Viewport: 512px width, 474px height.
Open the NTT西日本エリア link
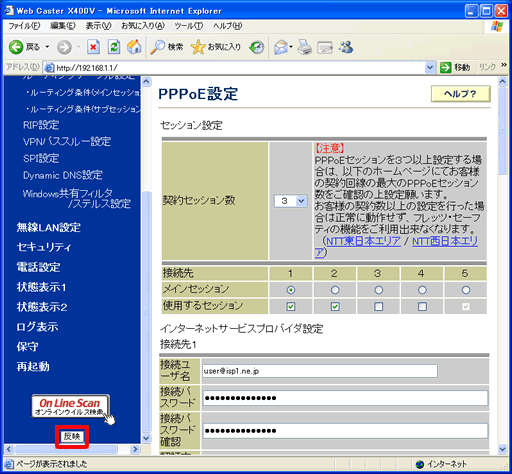click(x=445, y=241)
